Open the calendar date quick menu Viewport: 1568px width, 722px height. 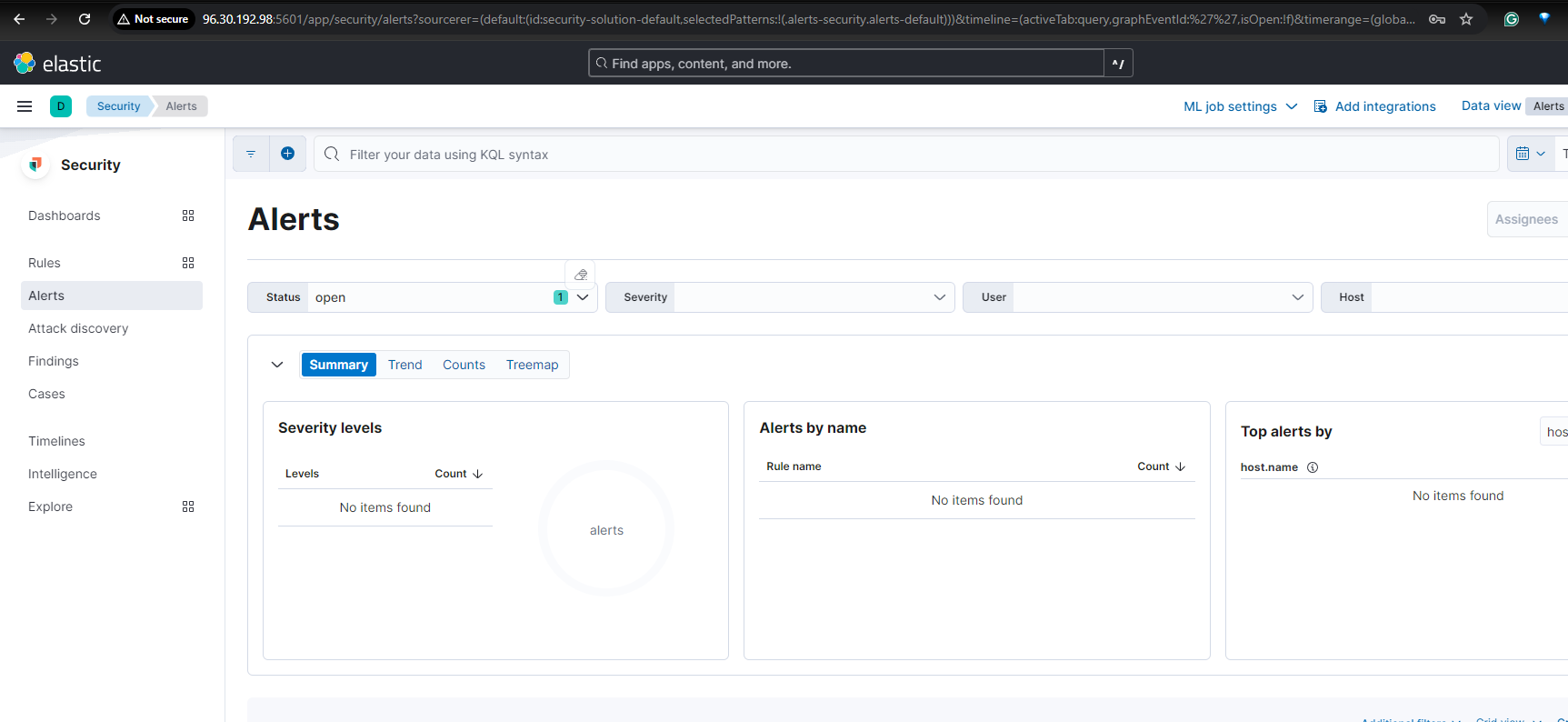[1531, 154]
